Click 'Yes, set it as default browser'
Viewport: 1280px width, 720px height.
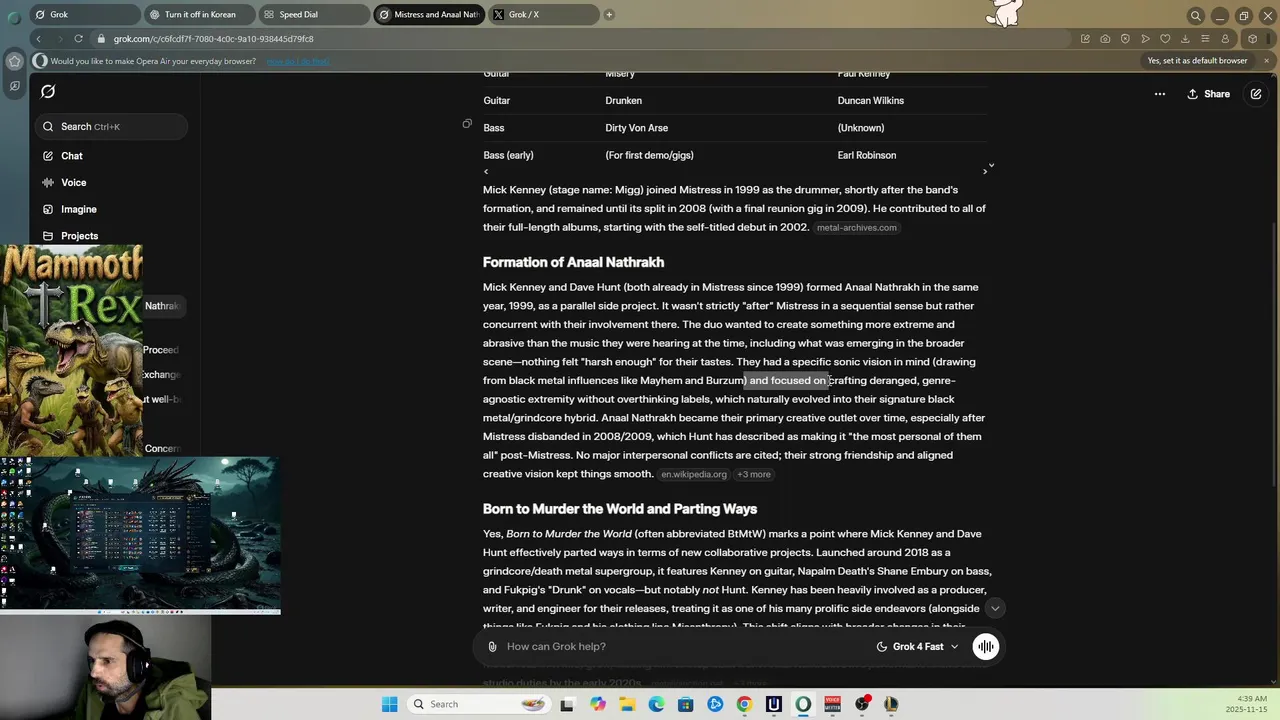(x=1197, y=61)
